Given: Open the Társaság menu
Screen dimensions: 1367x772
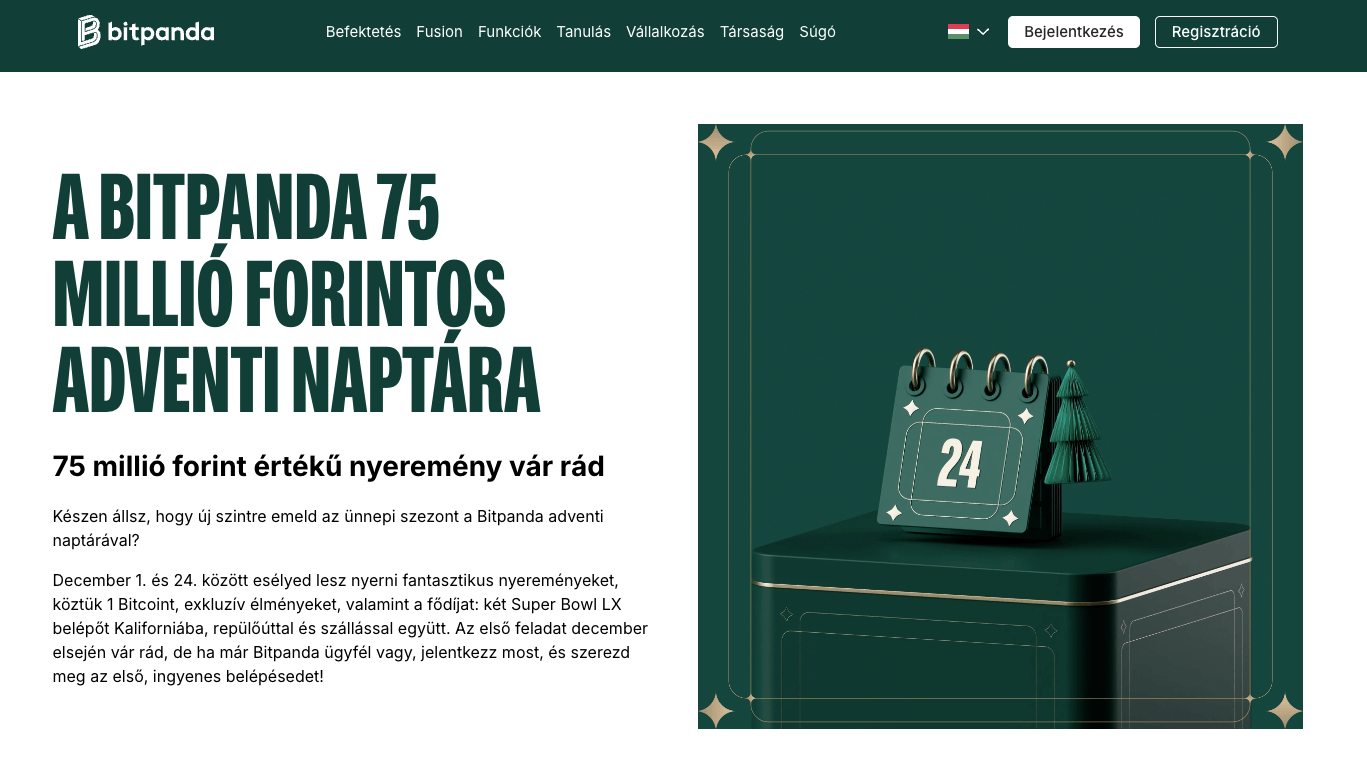Looking at the screenshot, I should [752, 31].
